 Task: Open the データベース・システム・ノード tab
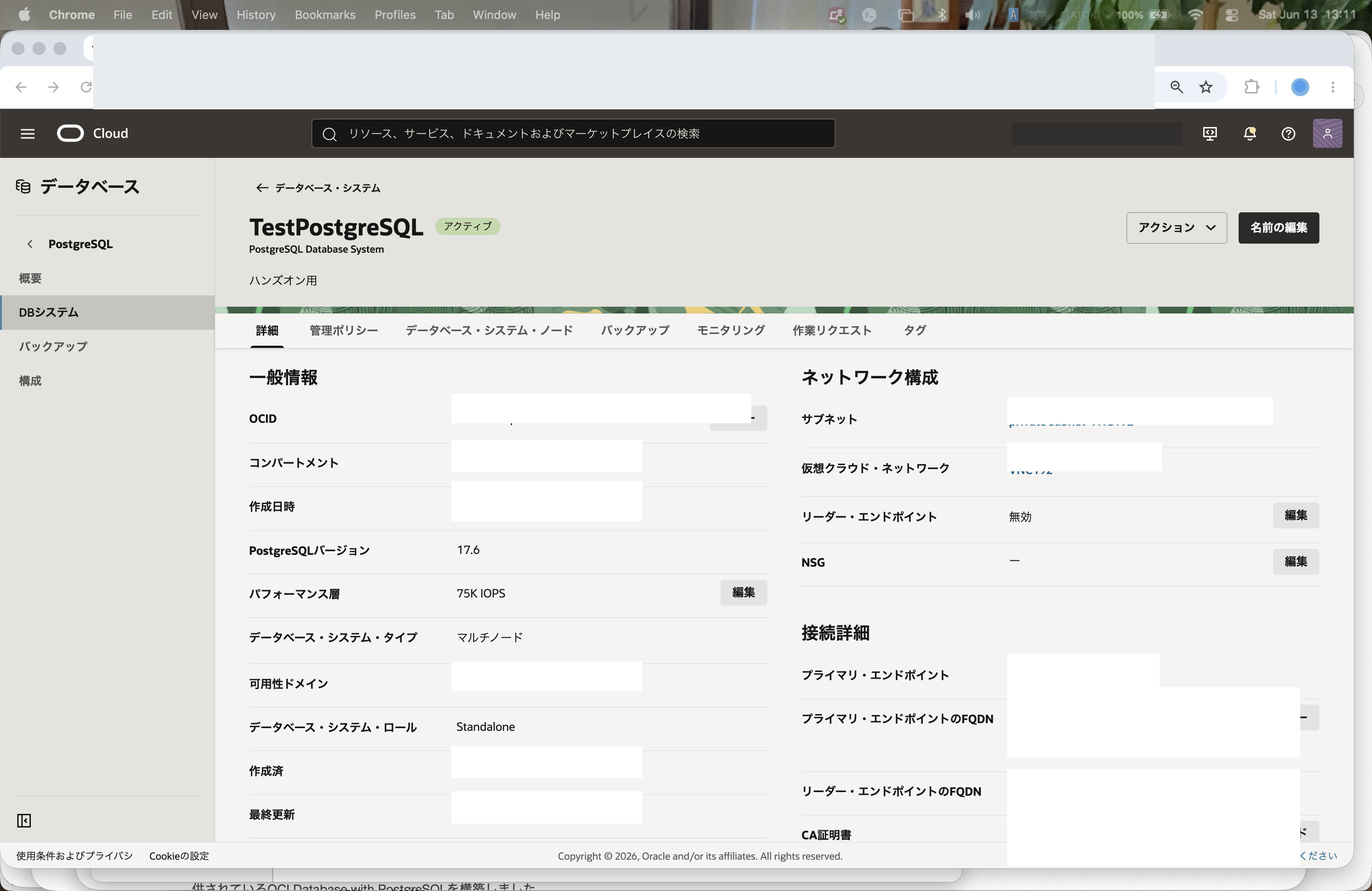coord(489,331)
